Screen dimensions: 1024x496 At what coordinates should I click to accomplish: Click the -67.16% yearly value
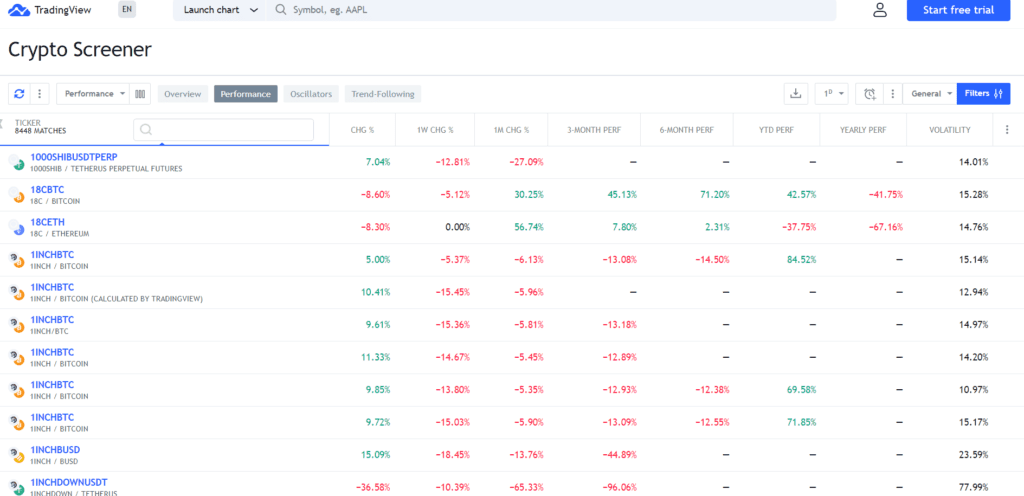pos(885,227)
